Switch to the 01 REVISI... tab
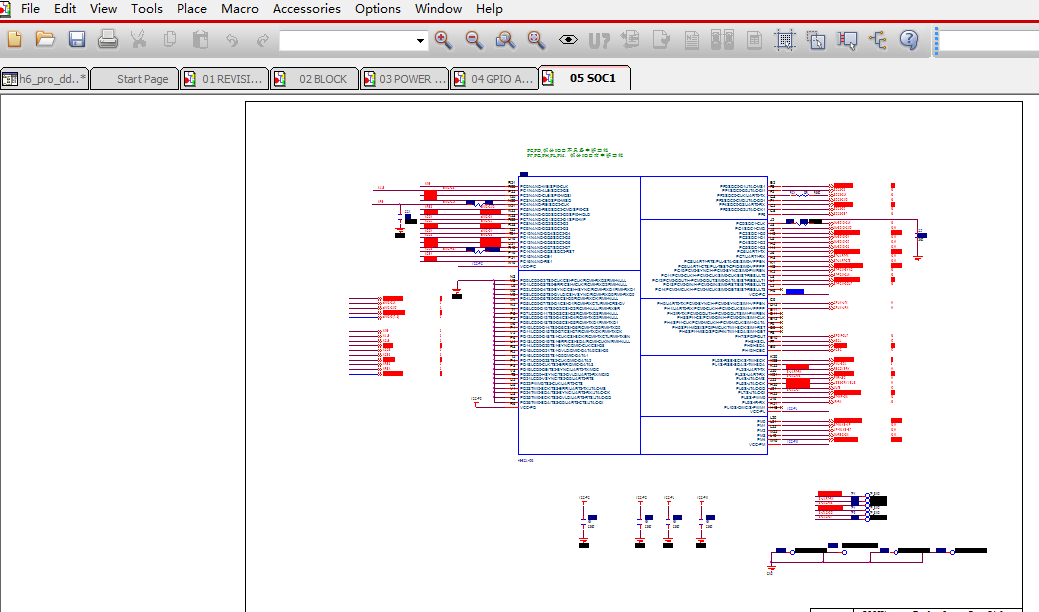 225,79
